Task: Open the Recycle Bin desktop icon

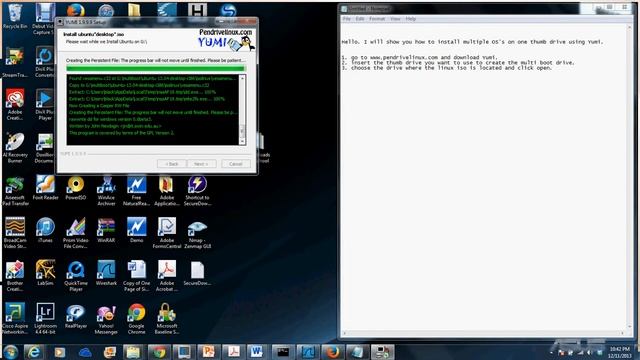Action: (15, 16)
